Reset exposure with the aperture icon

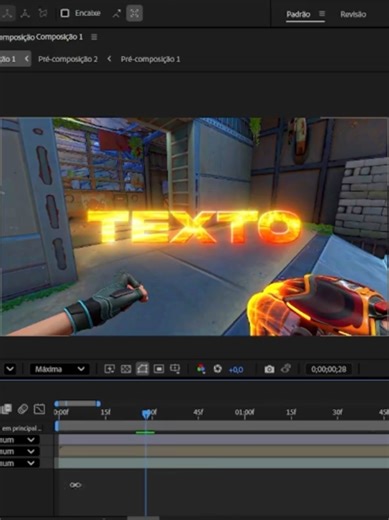coord(217,369)
